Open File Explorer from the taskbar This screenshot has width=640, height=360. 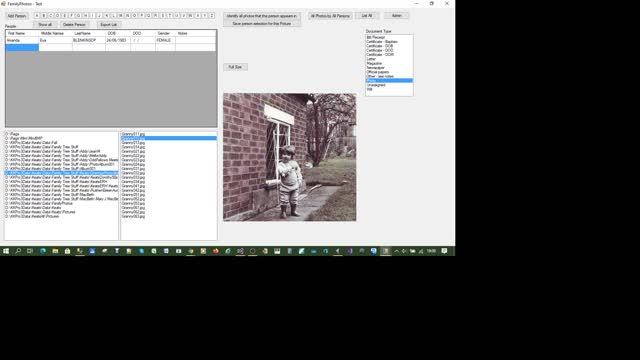pos(55,251)
